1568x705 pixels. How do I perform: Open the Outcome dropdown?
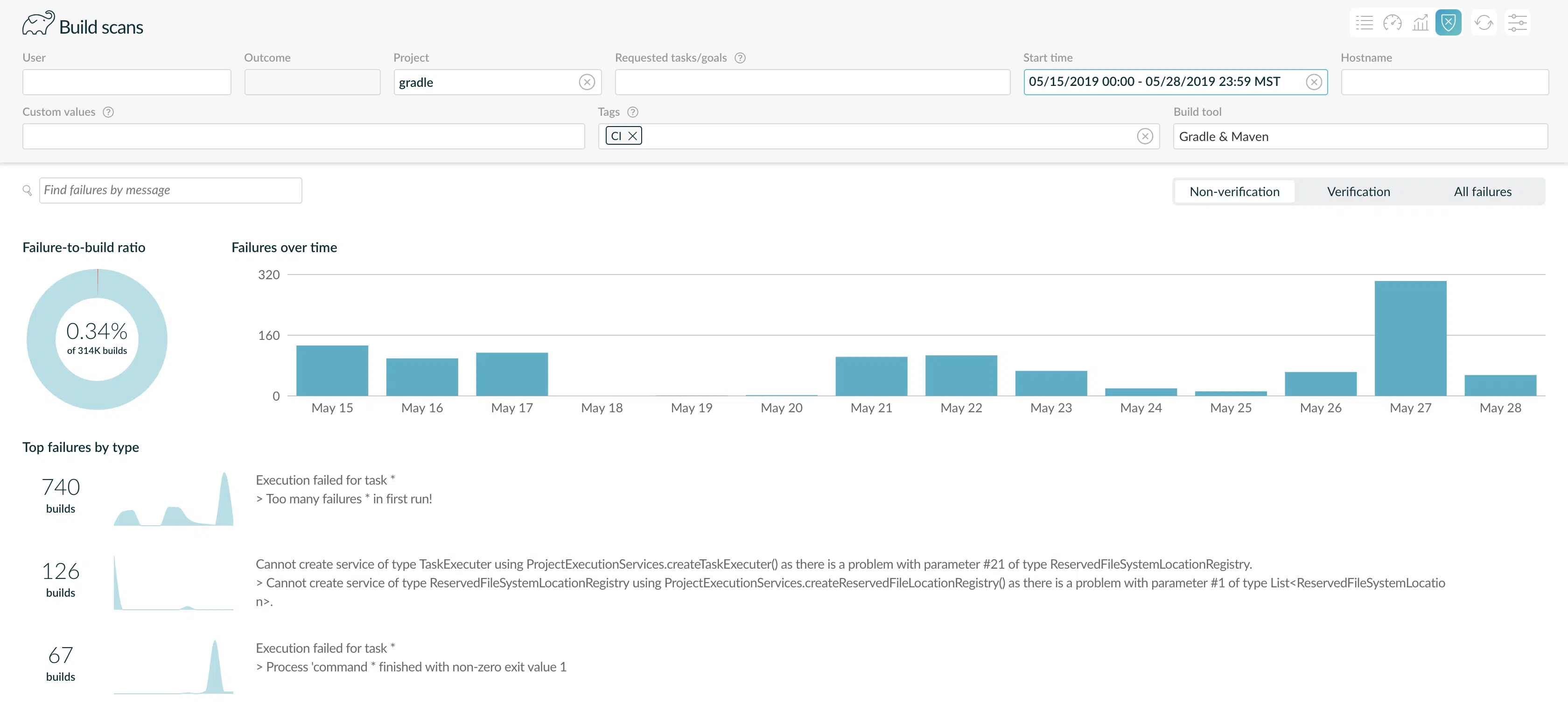pyautogui.click(x=312, y=82)
